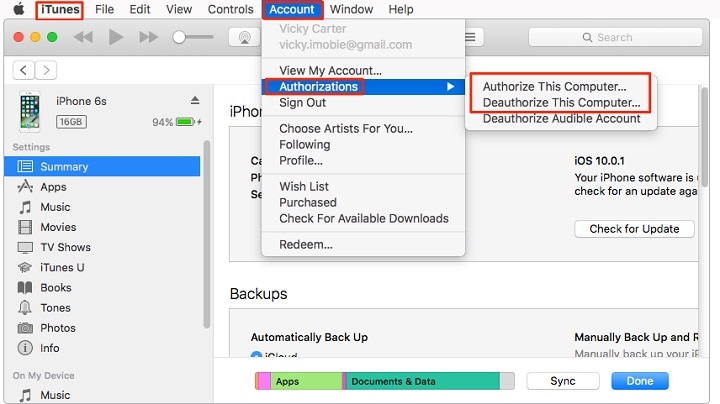720x404 pixels.
Task: Open the Edit menu
Action: (140, 10)
